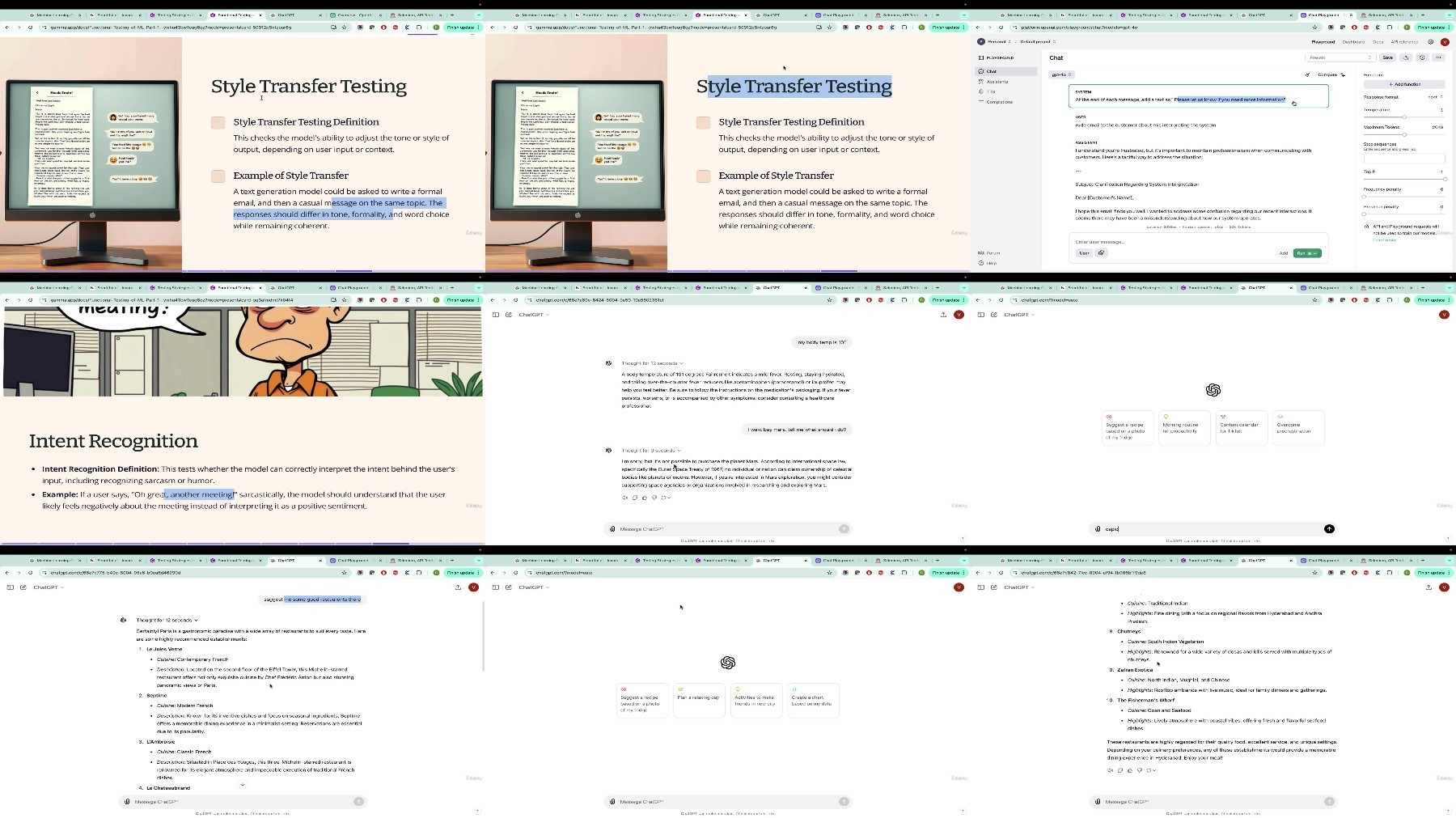The width and height of the screenshot is (1456, 818).
Task: Click the black send arrow beside typed text
Action: 1329,529
